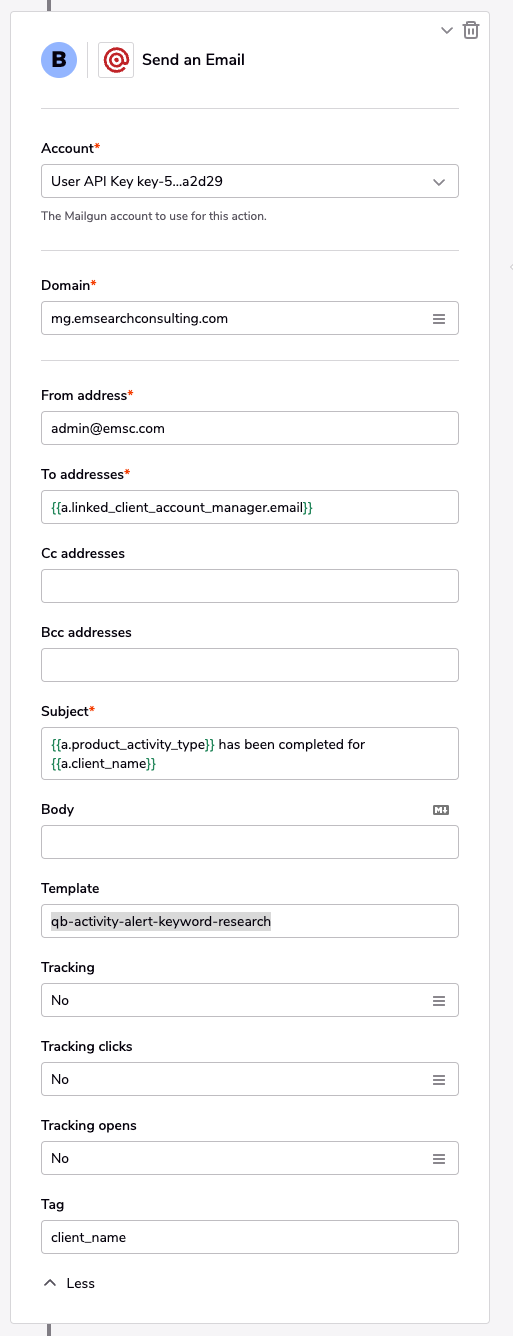Collapse extra fields with Less
This screenshot has width=513, height=1336.
69,1283
